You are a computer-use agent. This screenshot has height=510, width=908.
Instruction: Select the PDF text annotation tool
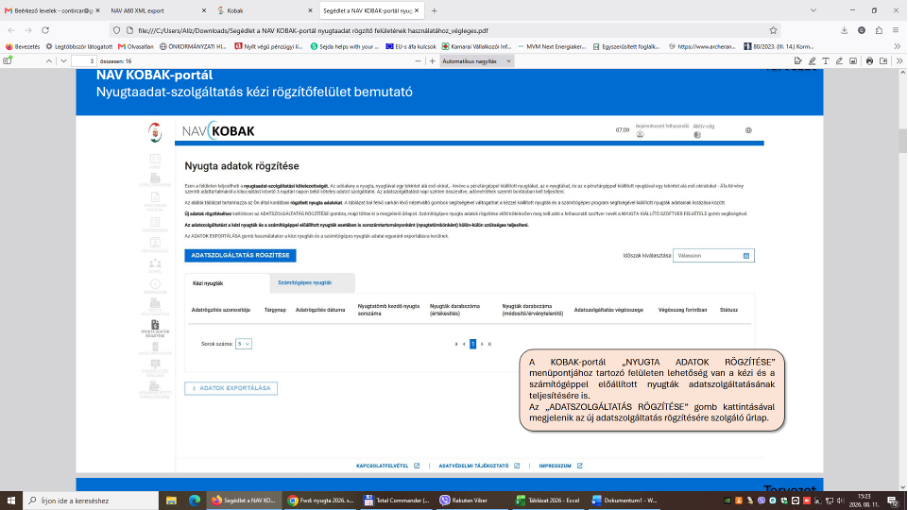(x=826, y=61)
